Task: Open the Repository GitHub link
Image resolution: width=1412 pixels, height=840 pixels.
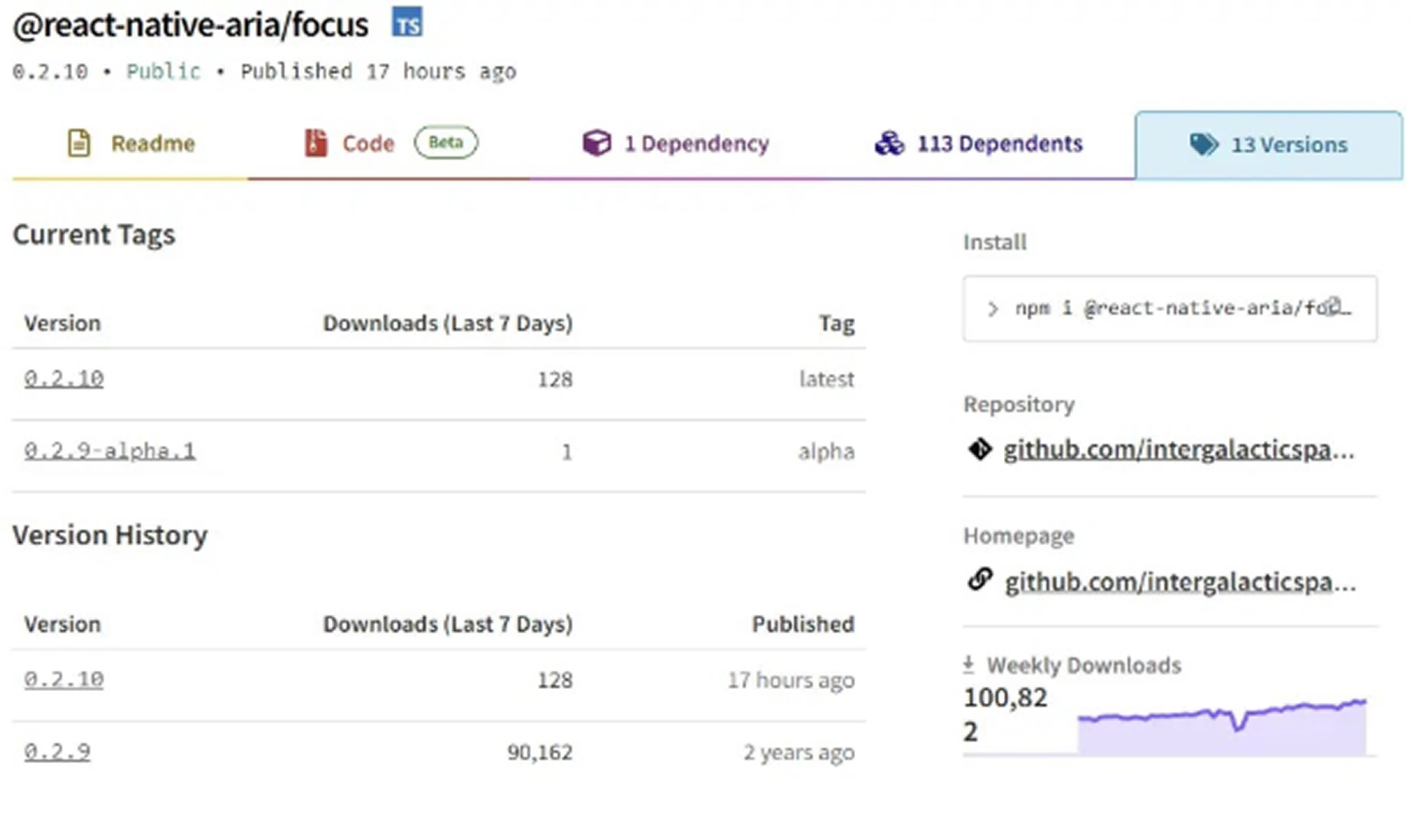Action: pos(1178,451)
